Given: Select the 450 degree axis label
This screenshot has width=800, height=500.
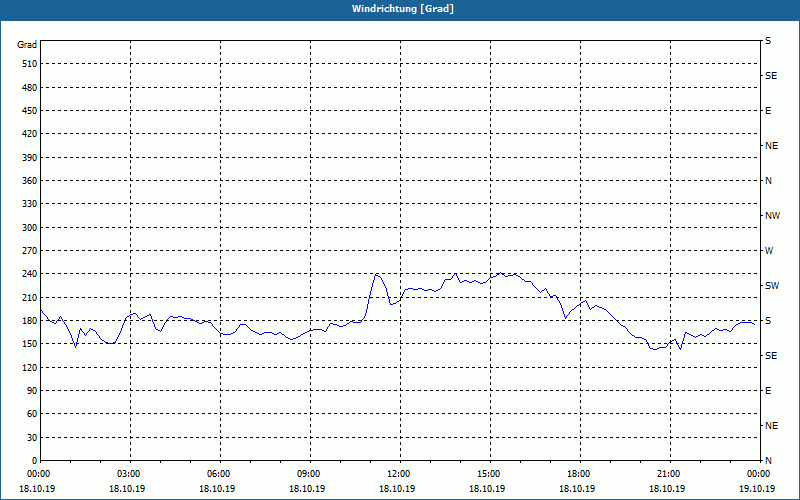Looking at the screenshot, I should [30, 111].
